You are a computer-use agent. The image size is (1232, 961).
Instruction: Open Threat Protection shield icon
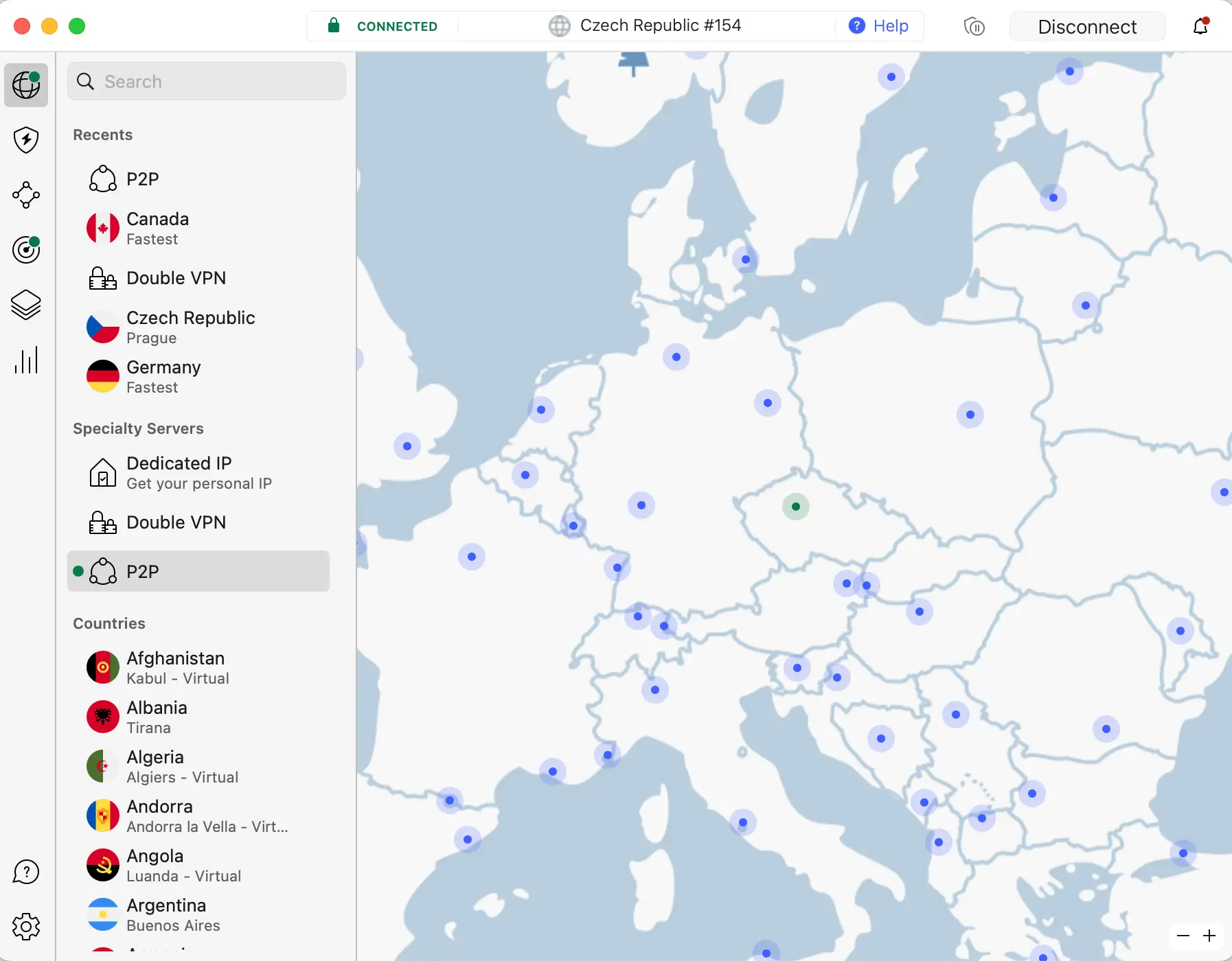tap(26, 140)
